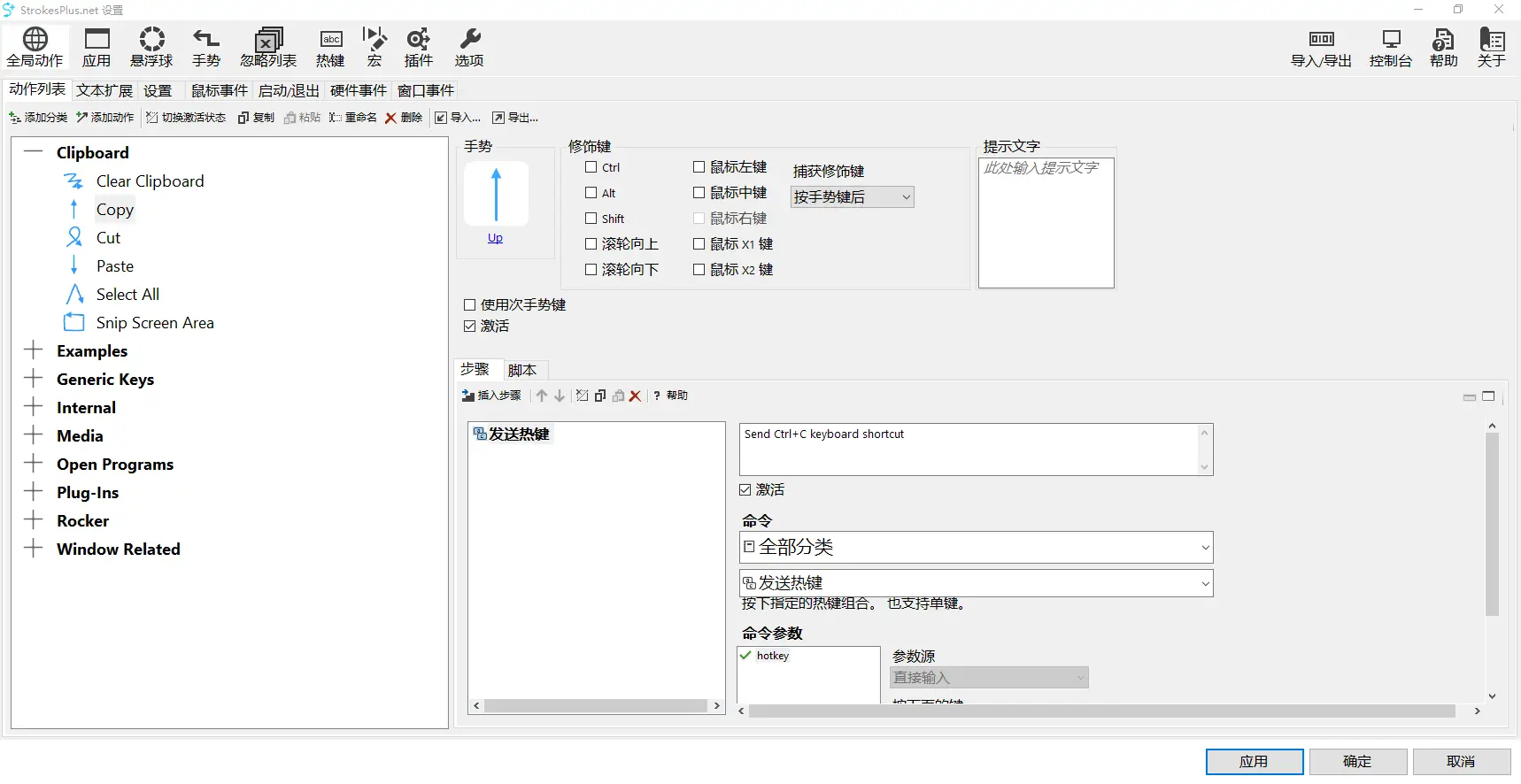Tick the 鼠标左键 checkbox
The width and height of the screenshot is (1521, 784).
tap(699, 167)
